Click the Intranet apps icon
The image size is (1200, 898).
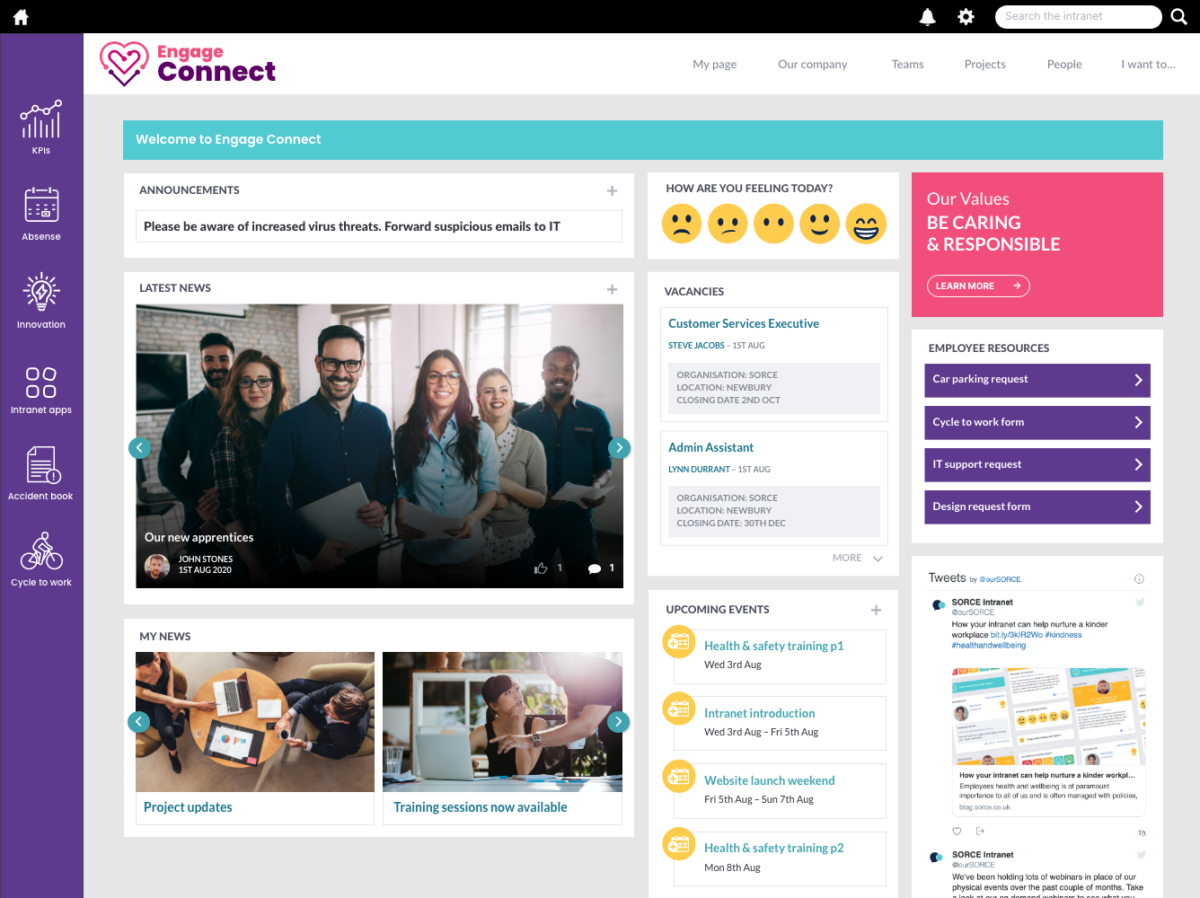(x=41, y=385)
